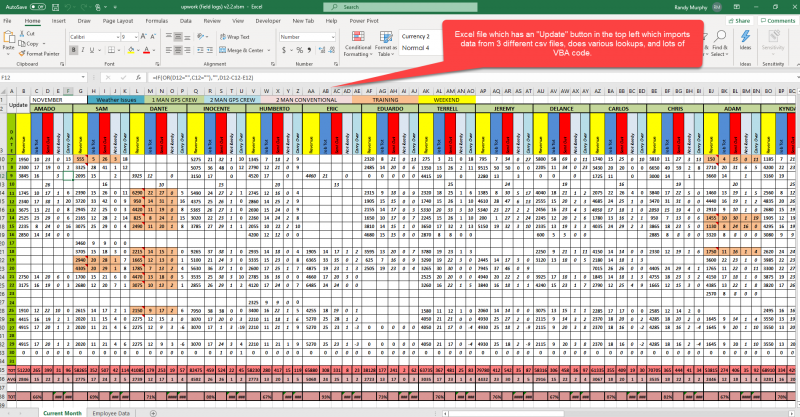Toggle Wrap Text for the selected cell
This screenshot has height=417, width=800.
(x=236, y=37)
